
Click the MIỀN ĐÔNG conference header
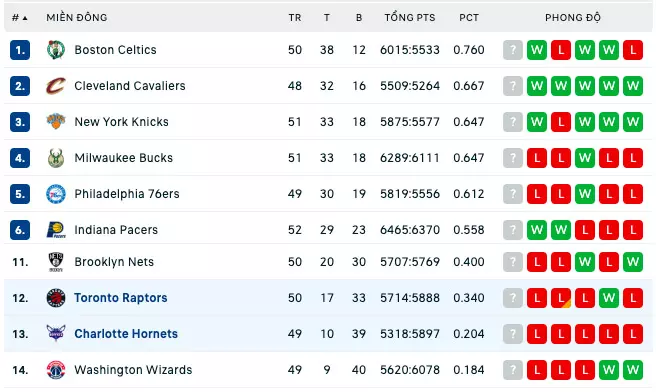click(77, 18)
